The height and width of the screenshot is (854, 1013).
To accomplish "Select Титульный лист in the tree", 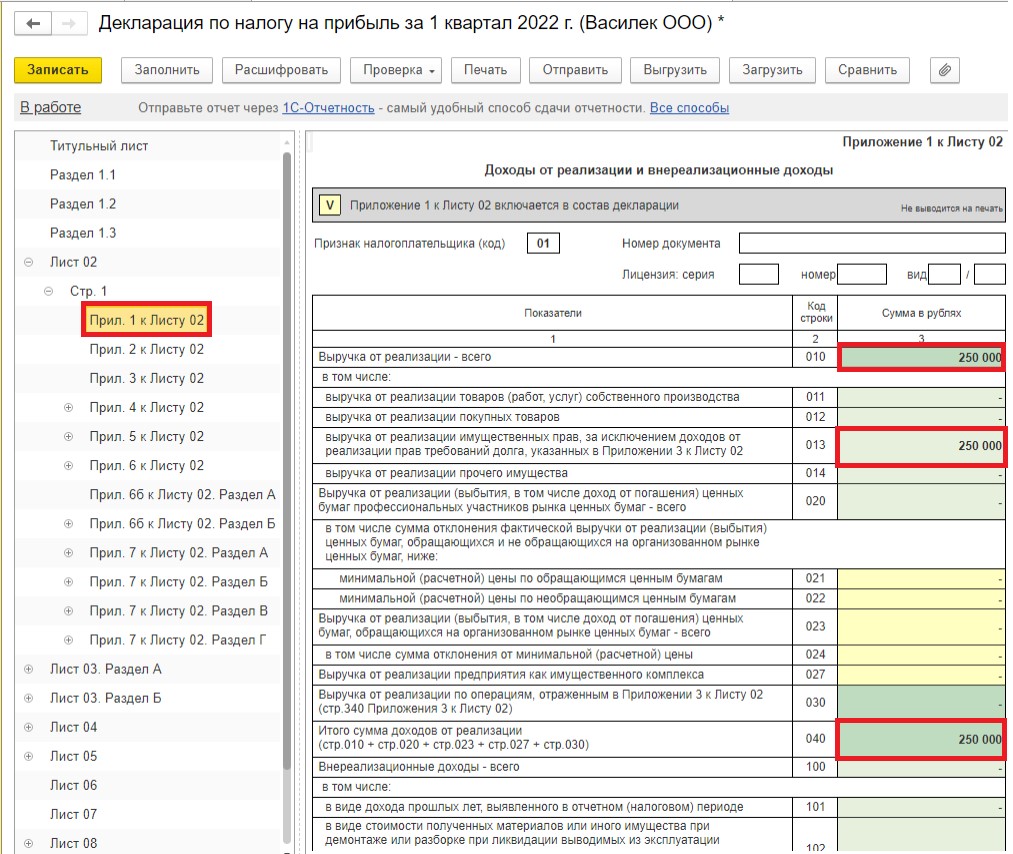I will coord(99,146).
